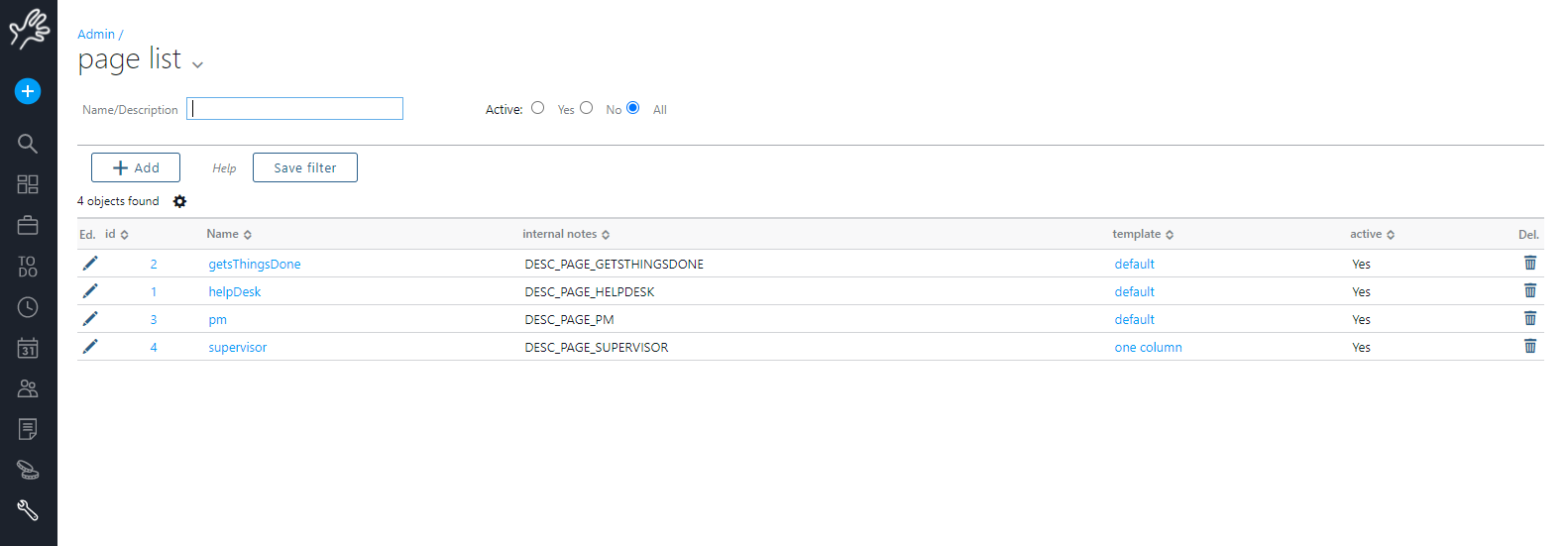Delete the supervisor page using trash icon

1529,347
